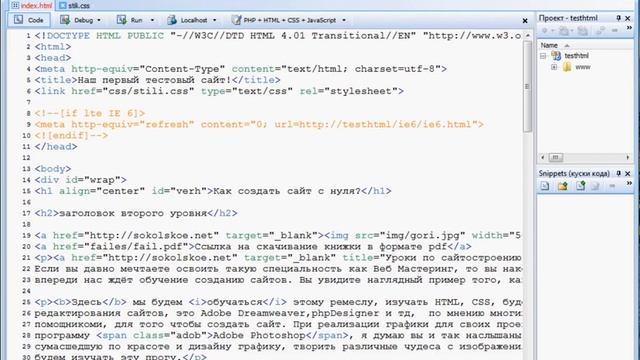Click the line number 17 in gutter
Screen dimensions: 640x360
click(27, 213)
